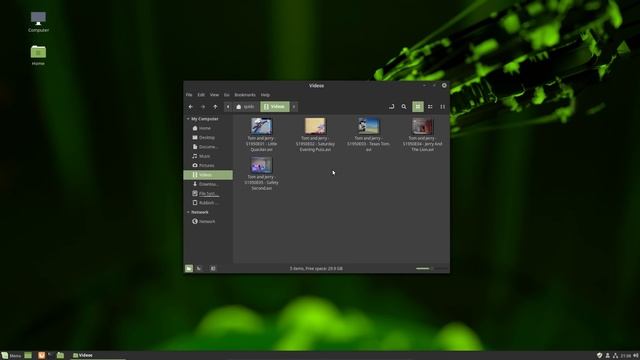Open Music in the sidebar
Image resolution: width=640 pixels, height=360 pixels.
click(208, 156)
